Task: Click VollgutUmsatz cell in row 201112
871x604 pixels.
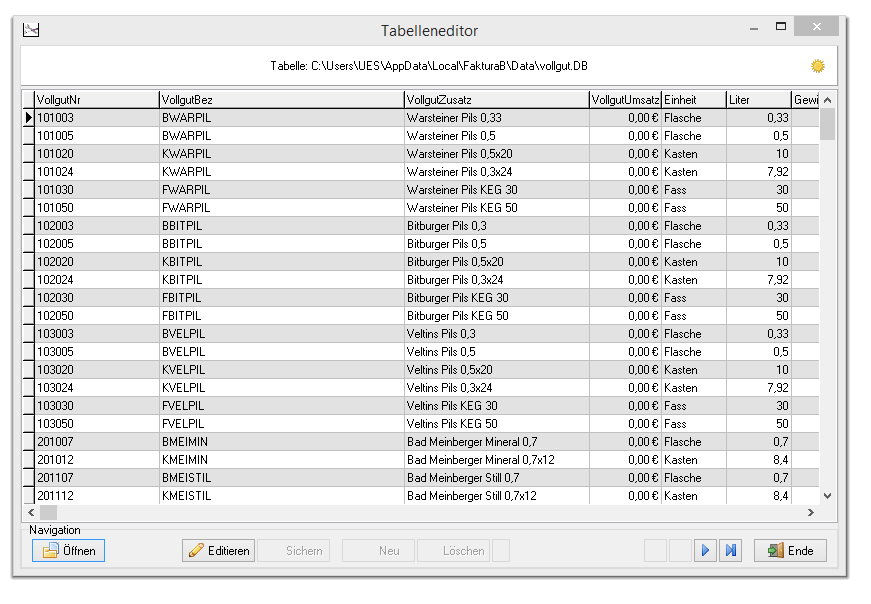Action: coord(625,496)
